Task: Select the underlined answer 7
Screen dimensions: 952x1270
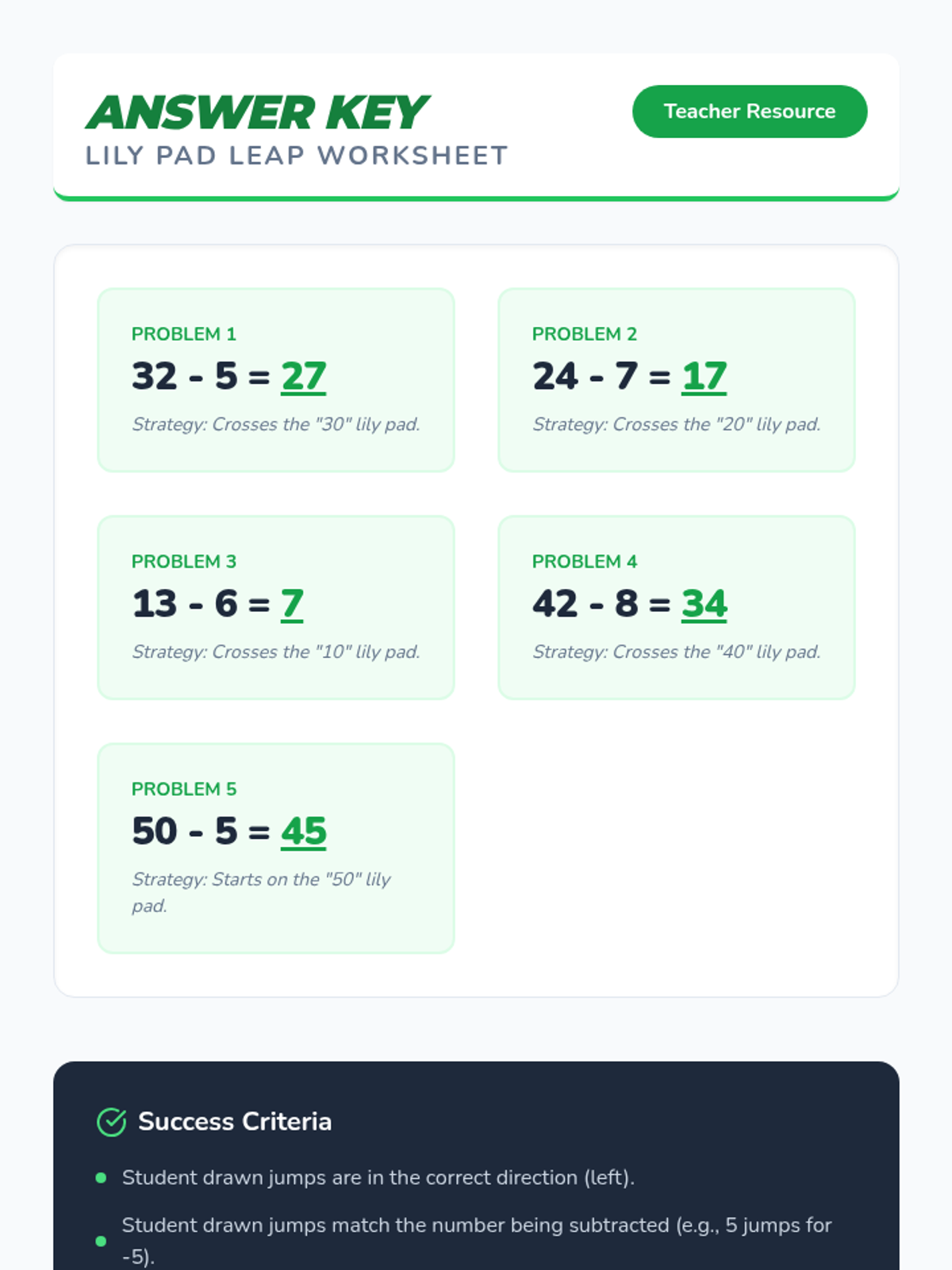Action: [292, 604]
